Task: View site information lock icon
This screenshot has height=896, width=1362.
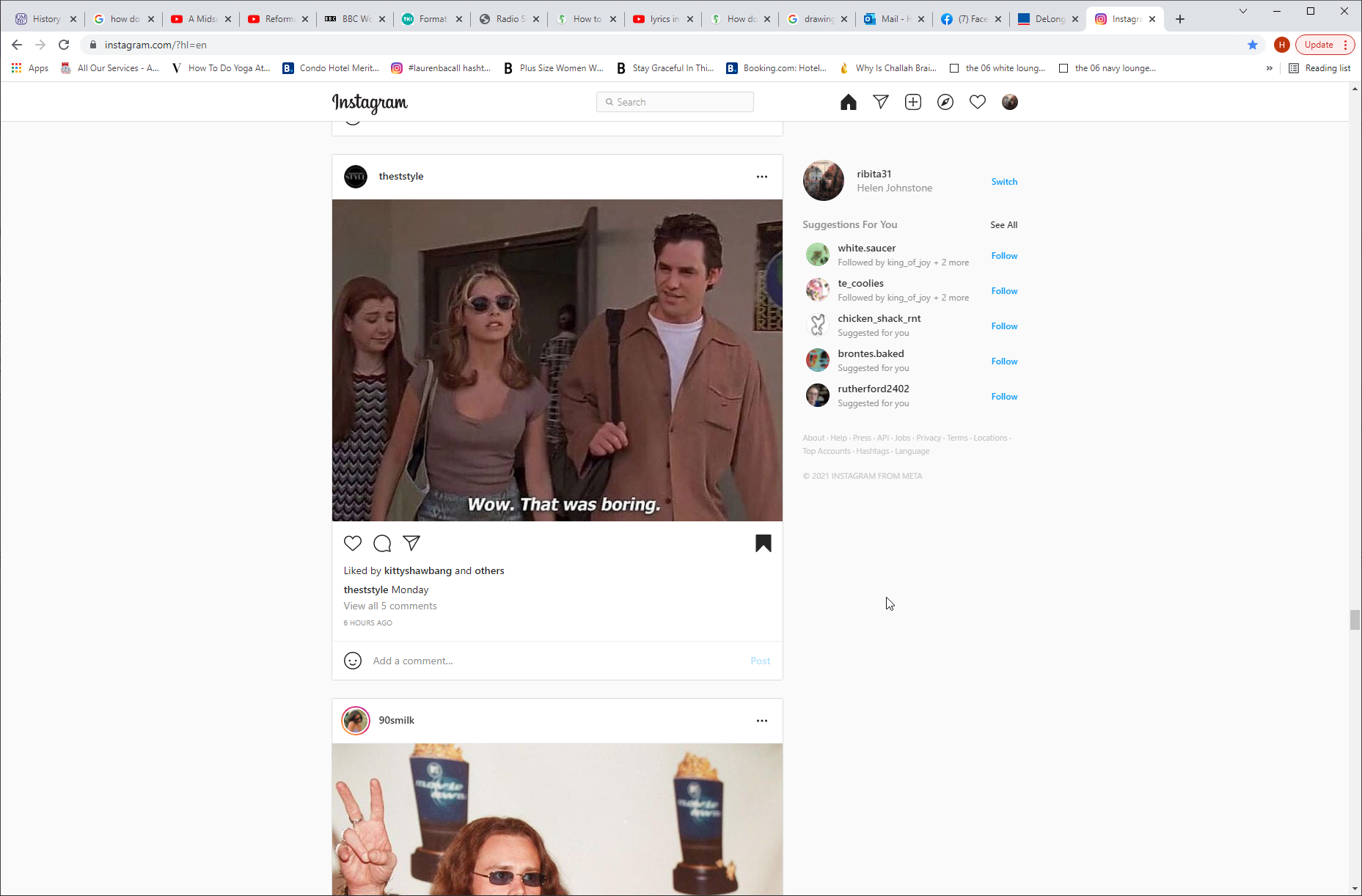Action: click(x=92, y=45)
